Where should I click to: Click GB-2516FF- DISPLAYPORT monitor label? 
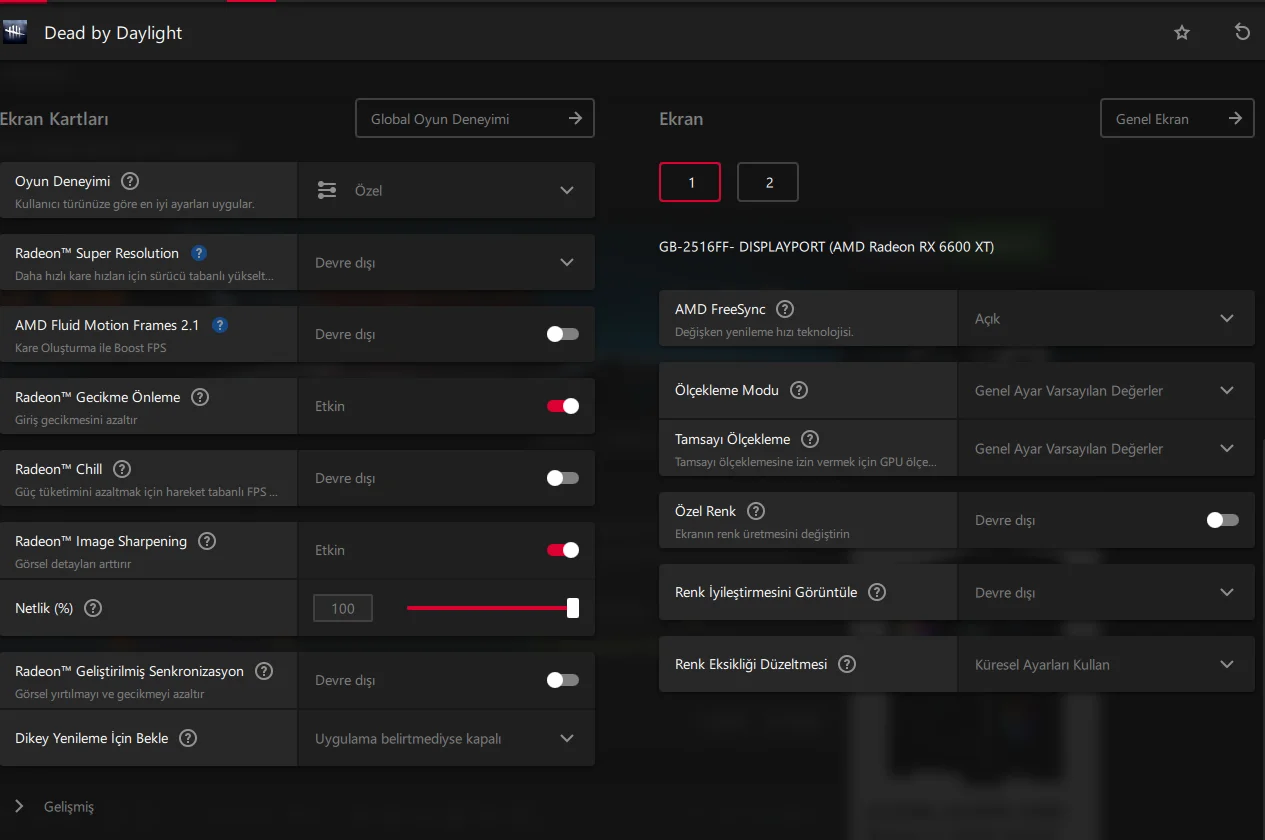coord(827,247)
